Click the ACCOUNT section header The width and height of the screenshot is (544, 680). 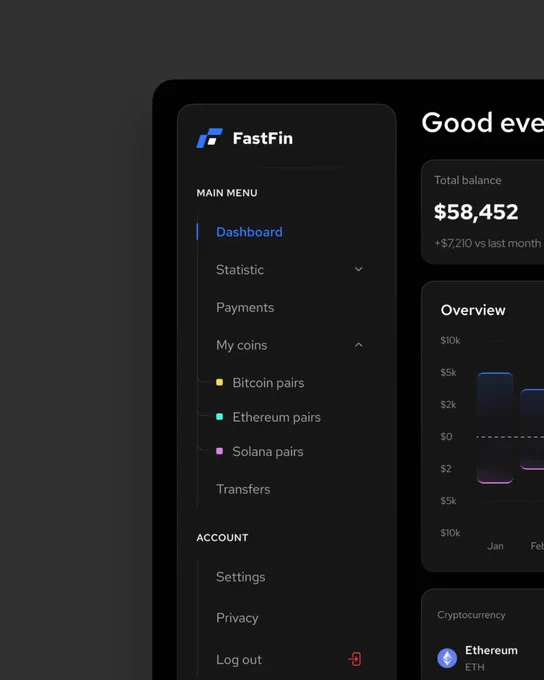222,538
